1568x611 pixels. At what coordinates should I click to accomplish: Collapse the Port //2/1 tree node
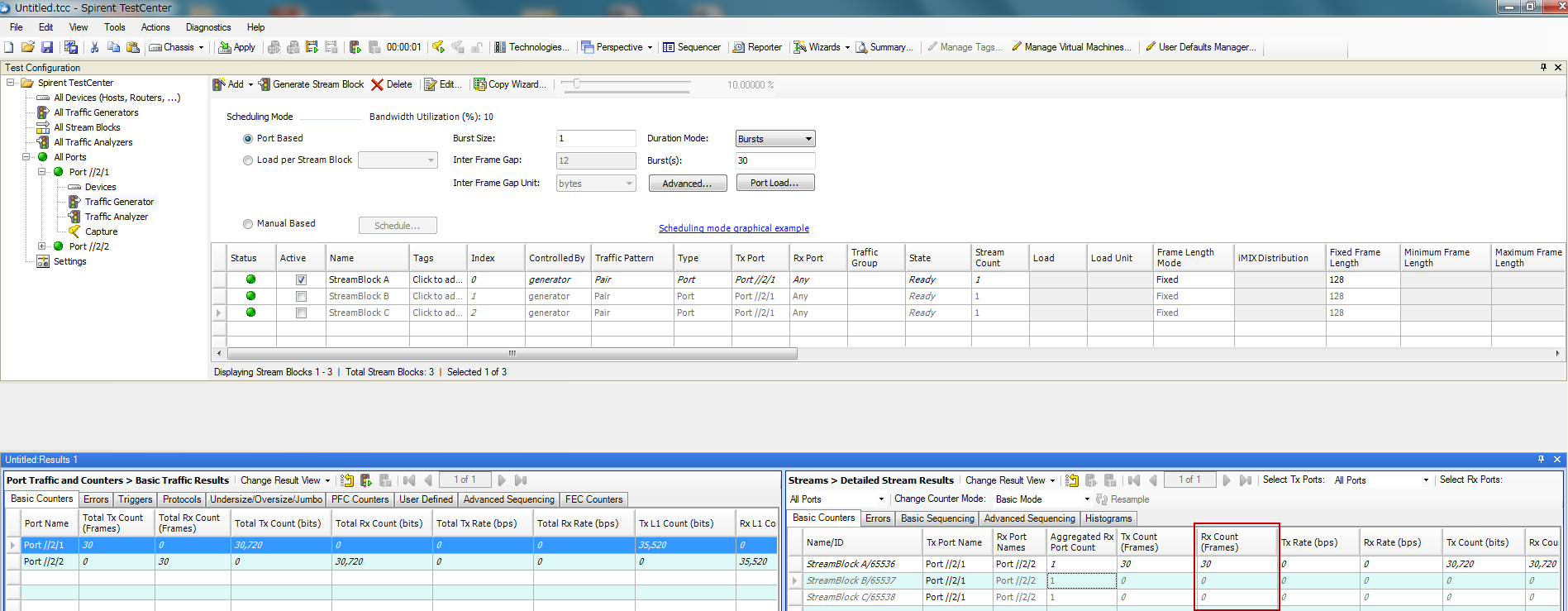42,172
